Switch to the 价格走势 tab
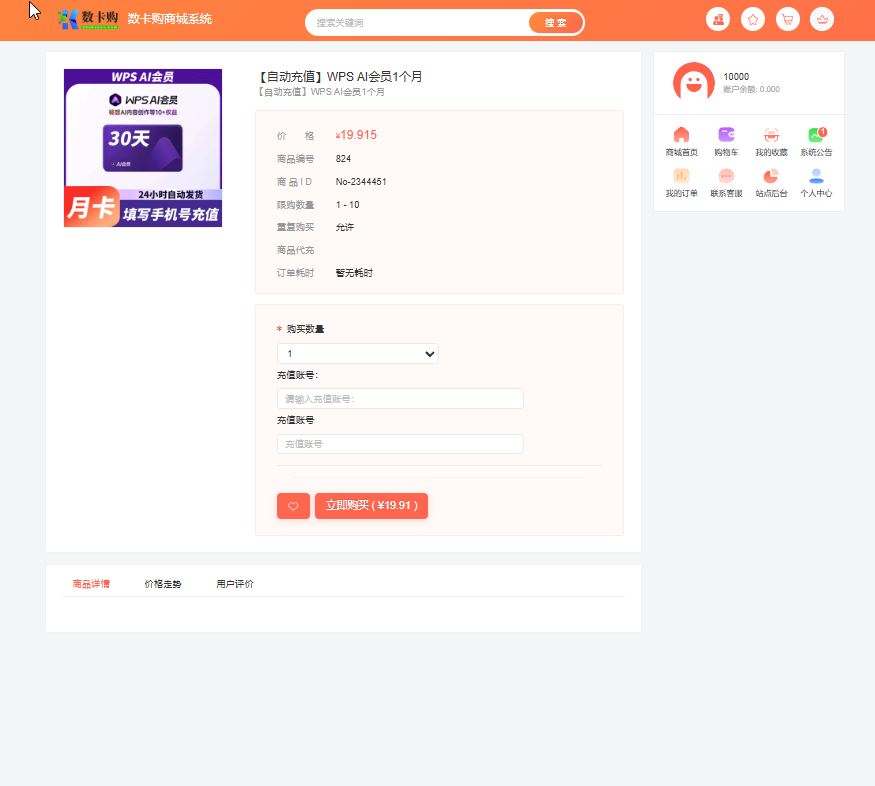875x786 pixels. coord(163,584)
